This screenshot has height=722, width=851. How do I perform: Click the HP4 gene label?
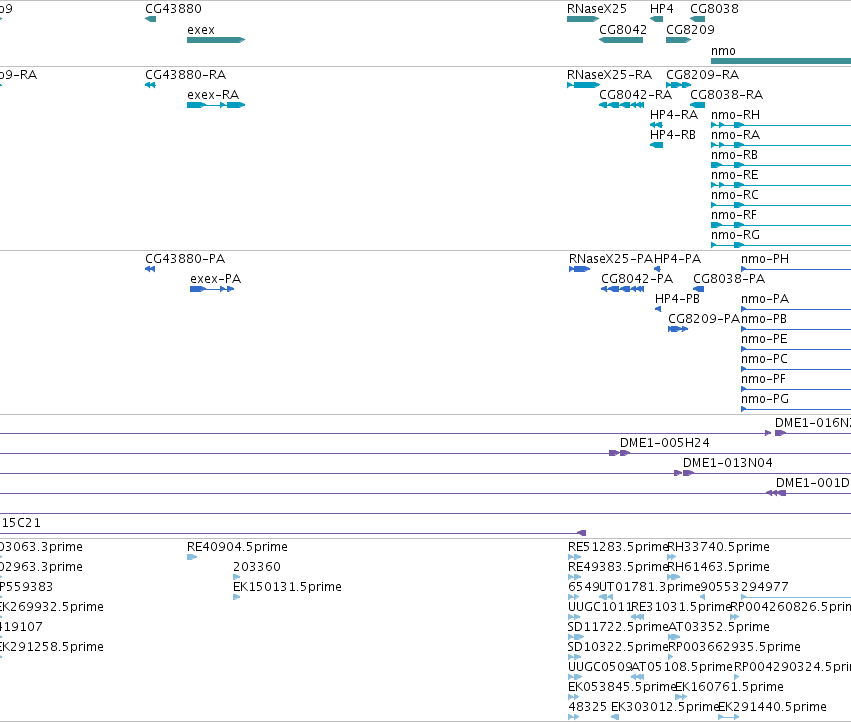click(662, 9)
